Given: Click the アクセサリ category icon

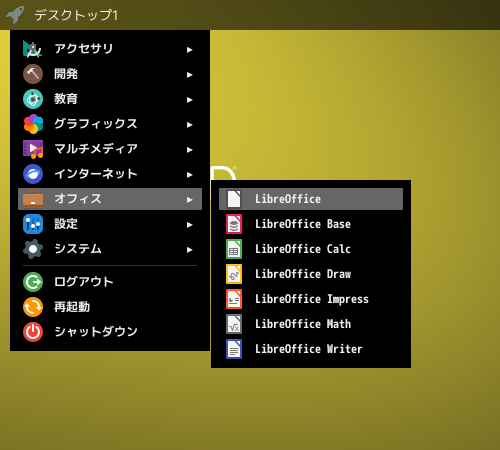Looking at the screenshot, I should coord(33,49).
